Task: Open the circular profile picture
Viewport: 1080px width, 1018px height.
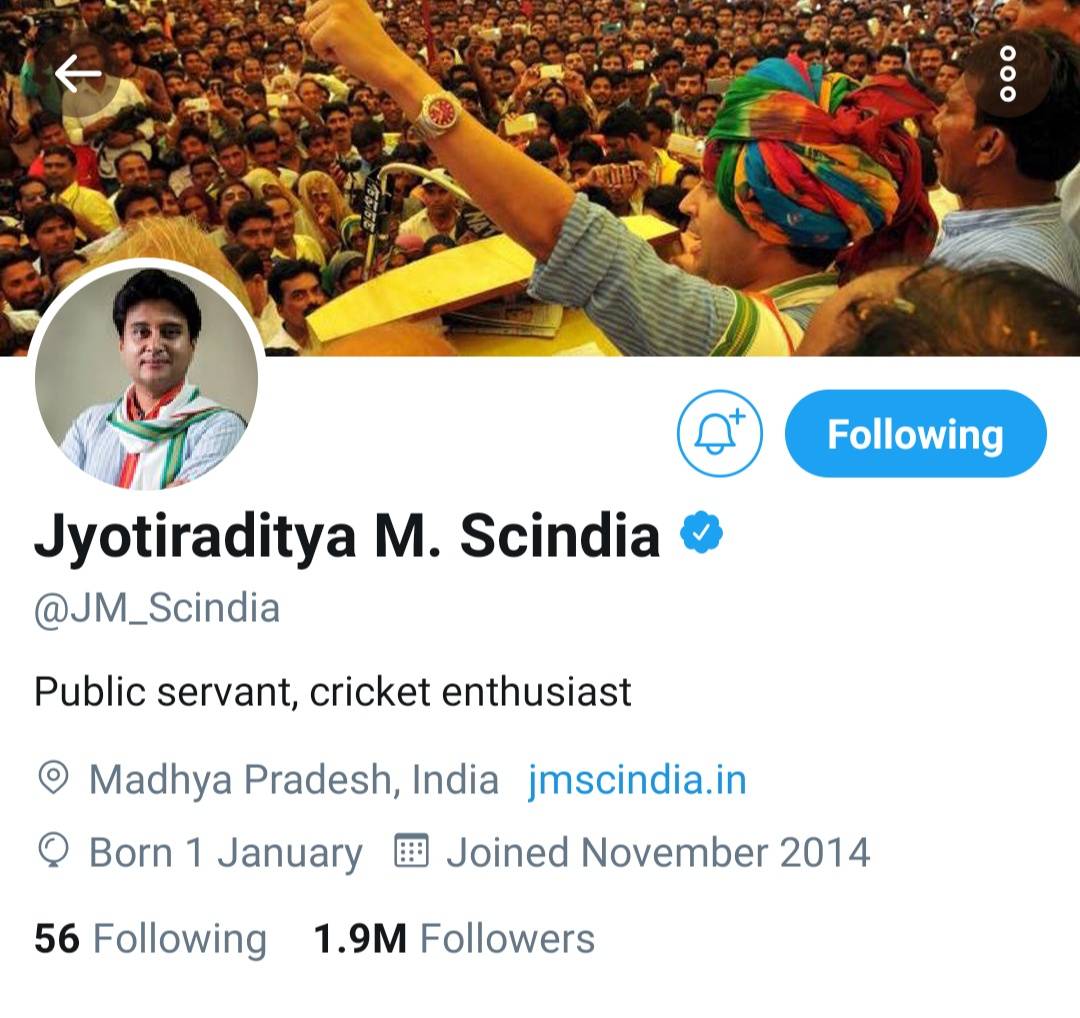Action: (x=147, y=377)
